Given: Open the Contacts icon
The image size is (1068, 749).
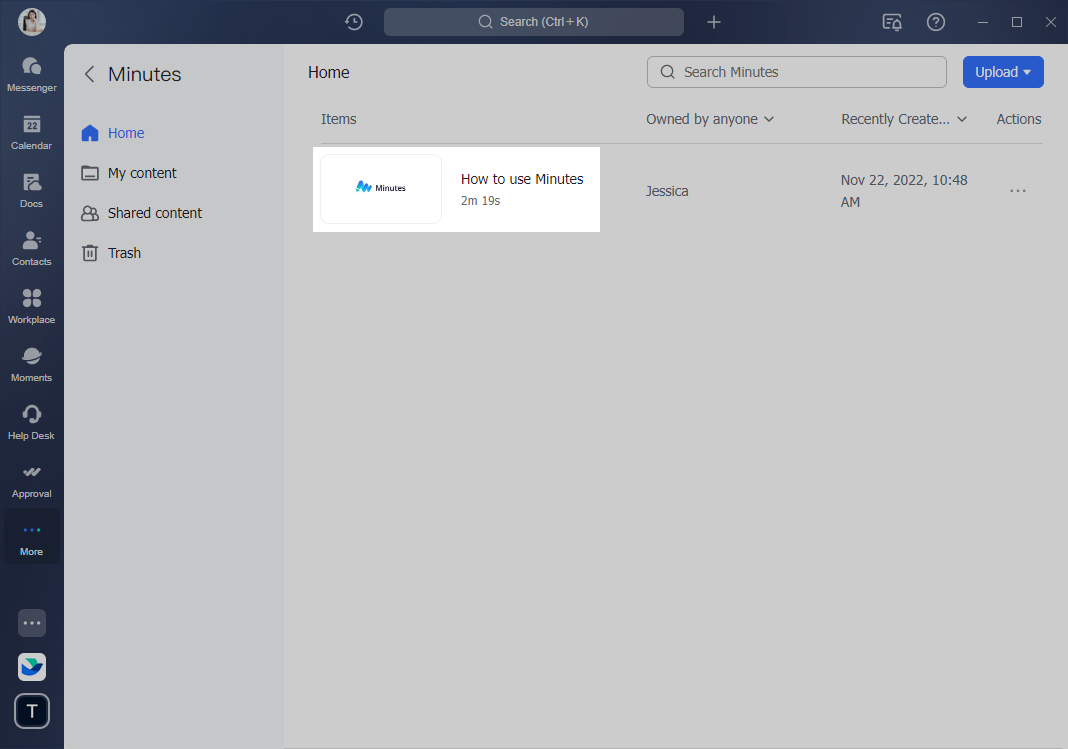Looking at the screenshot, I should [x=31, y=247].
